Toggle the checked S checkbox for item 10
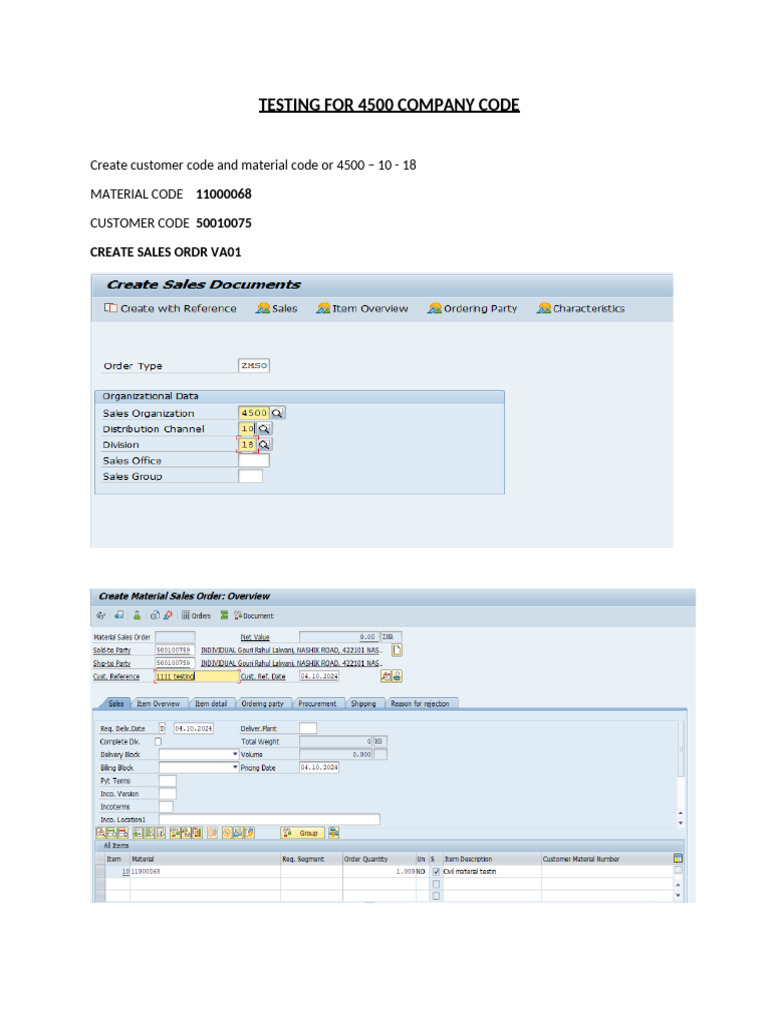This screenshot has width=768, height=1024. [436, 871]
